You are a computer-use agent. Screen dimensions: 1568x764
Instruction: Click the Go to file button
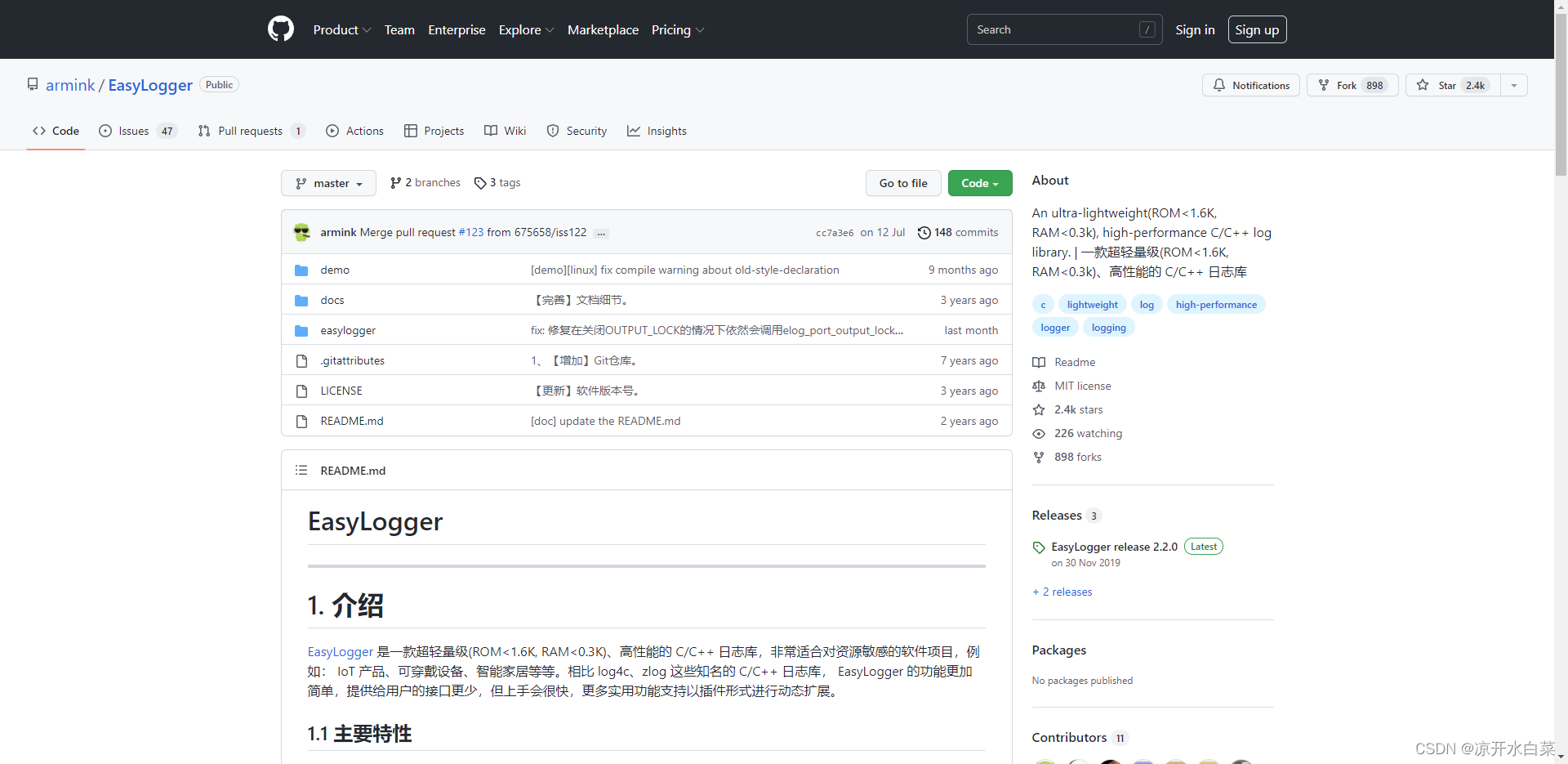pyautogui.click(x=903, y=183)
